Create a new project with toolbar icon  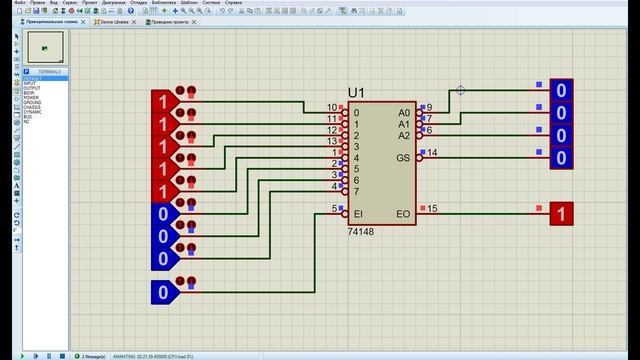click(19, 11)
